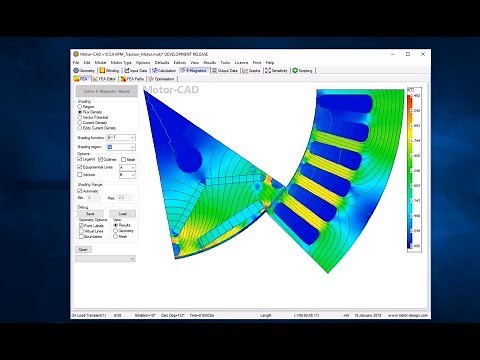
Task: Expand the dropdown below the Open button
Action: 105,259
